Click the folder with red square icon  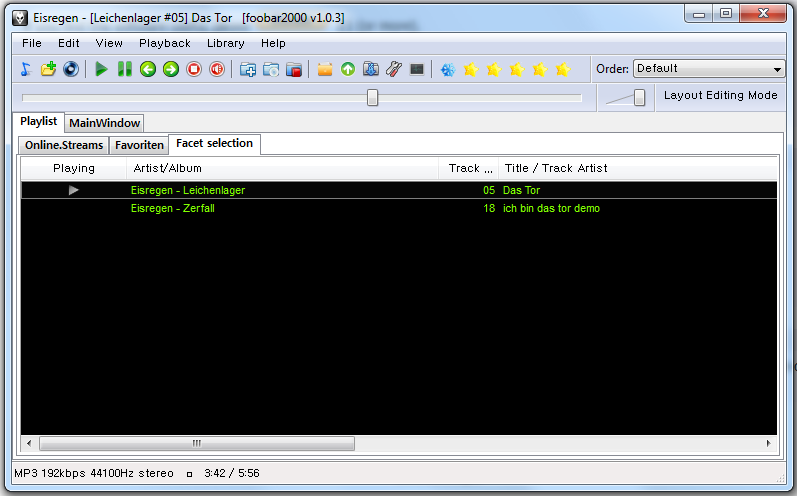[x=294, y=69]
